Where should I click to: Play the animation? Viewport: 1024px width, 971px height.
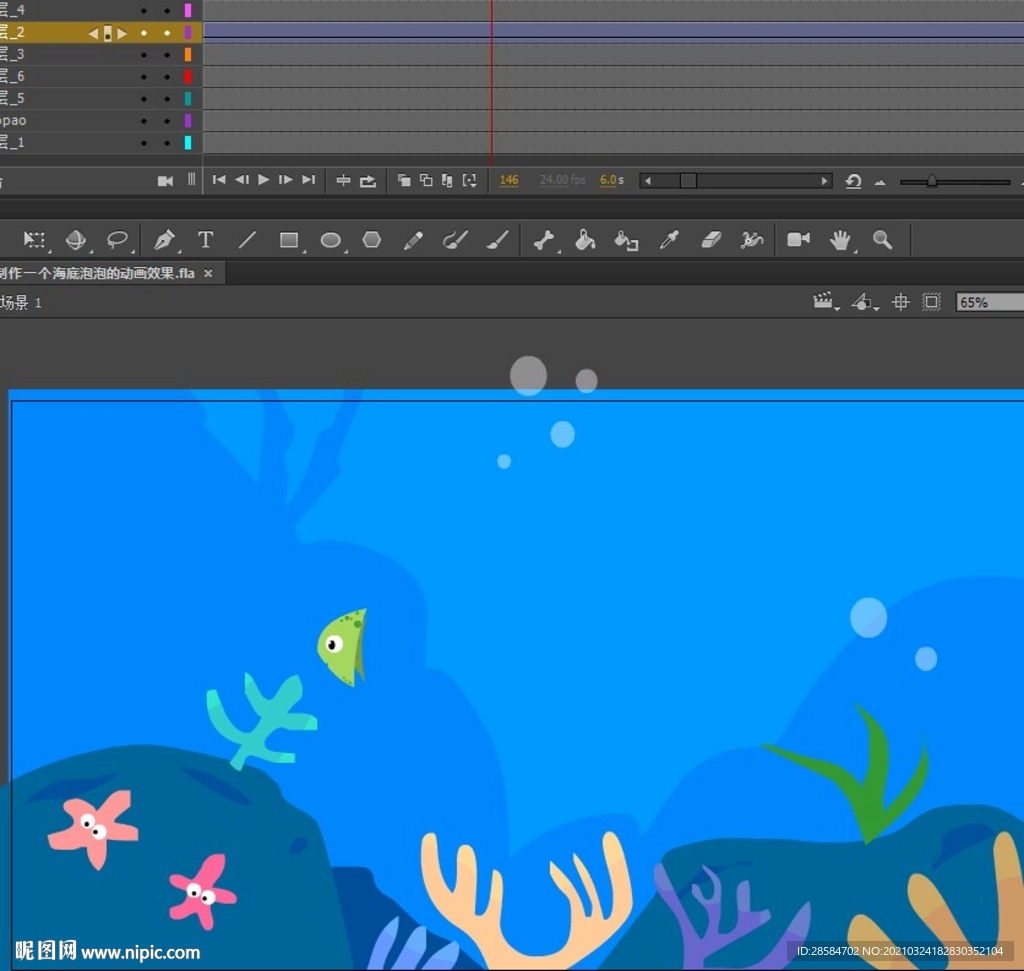pyautogui.click(x=263, y=180)
